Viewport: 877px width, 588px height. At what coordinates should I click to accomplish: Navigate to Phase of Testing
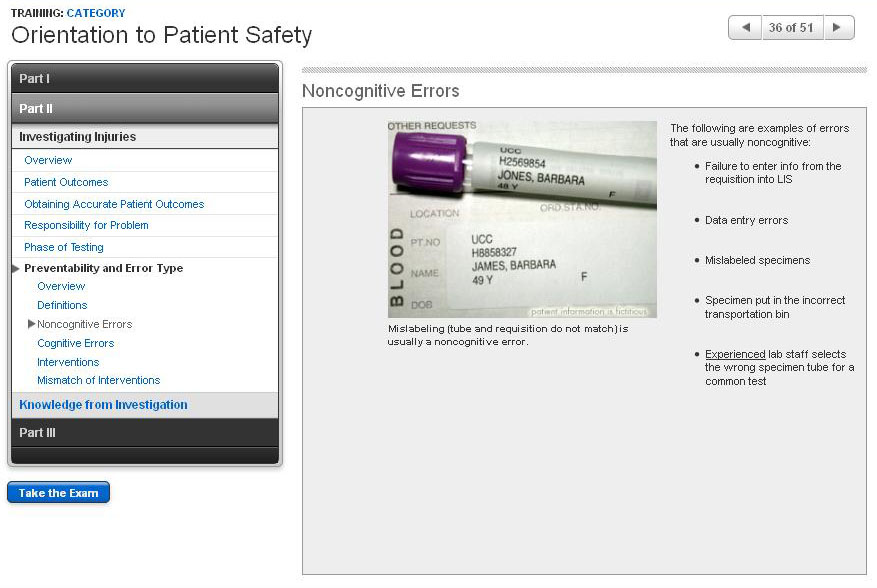tap(64, 247)
